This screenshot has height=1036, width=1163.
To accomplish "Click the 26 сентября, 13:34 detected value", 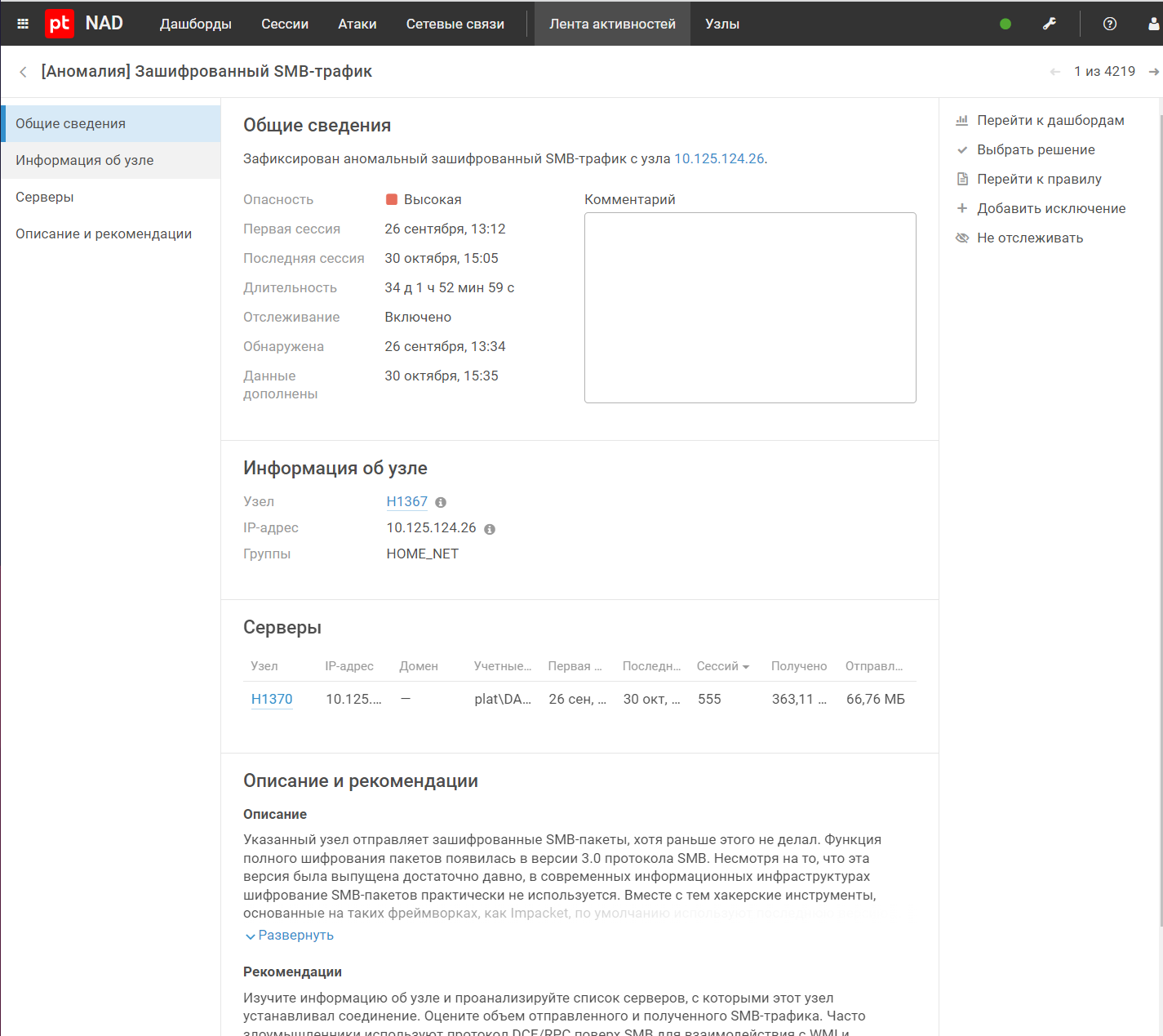I will click(x=446, y=346).
